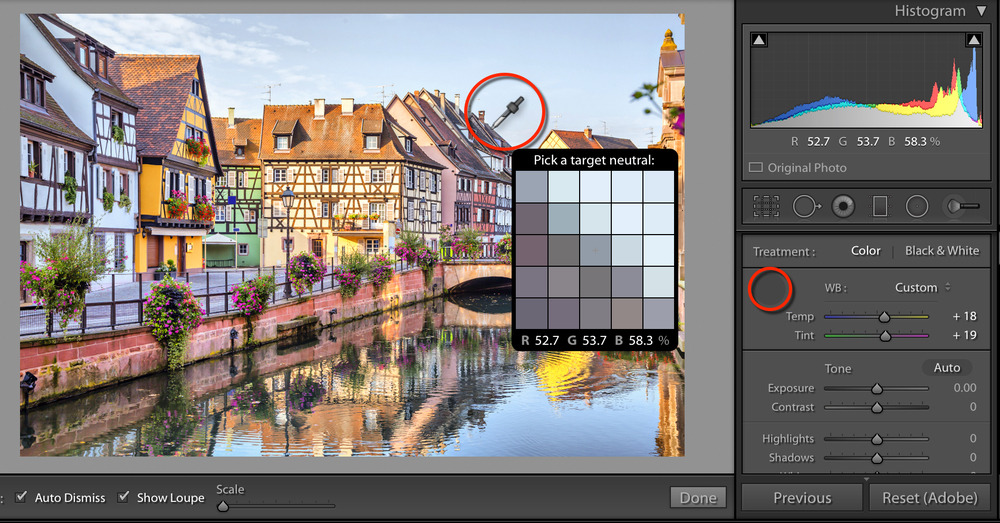Toggle highlight clipping indicator in histogram

tap(973, 40)
